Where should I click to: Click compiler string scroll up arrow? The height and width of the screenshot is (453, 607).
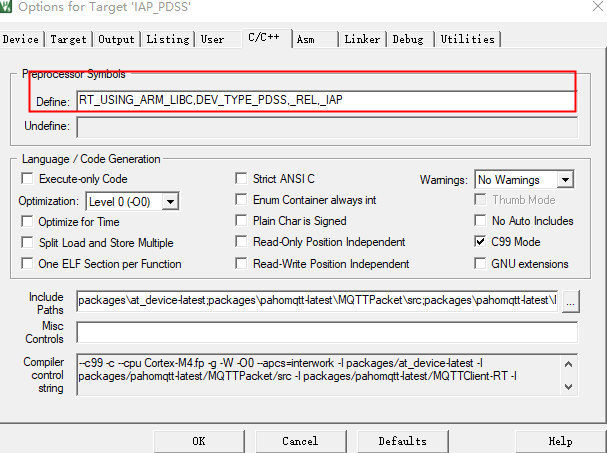click(x=569, y=364)
